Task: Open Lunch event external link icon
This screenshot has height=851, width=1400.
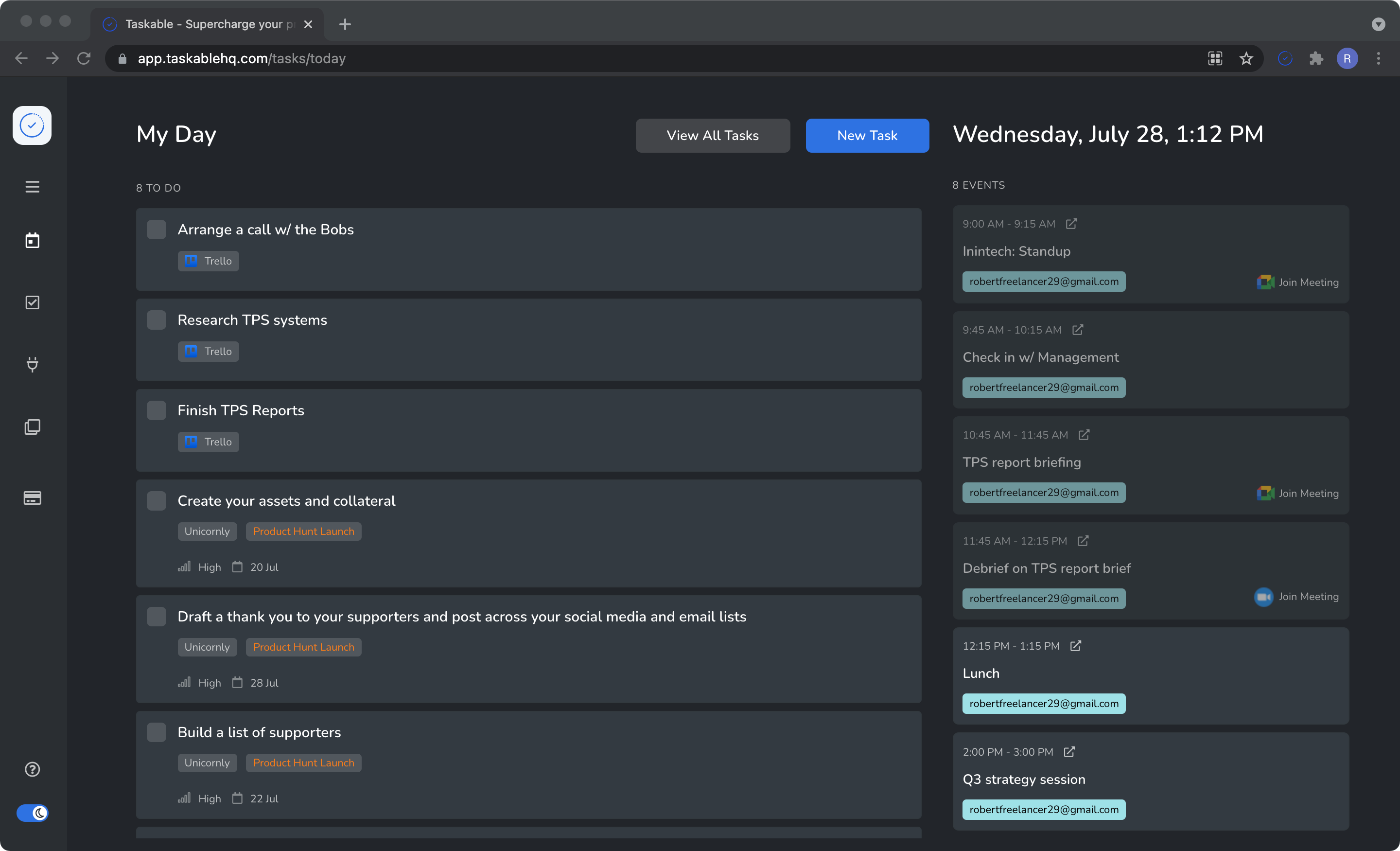Action: (x=1075, y=646)
